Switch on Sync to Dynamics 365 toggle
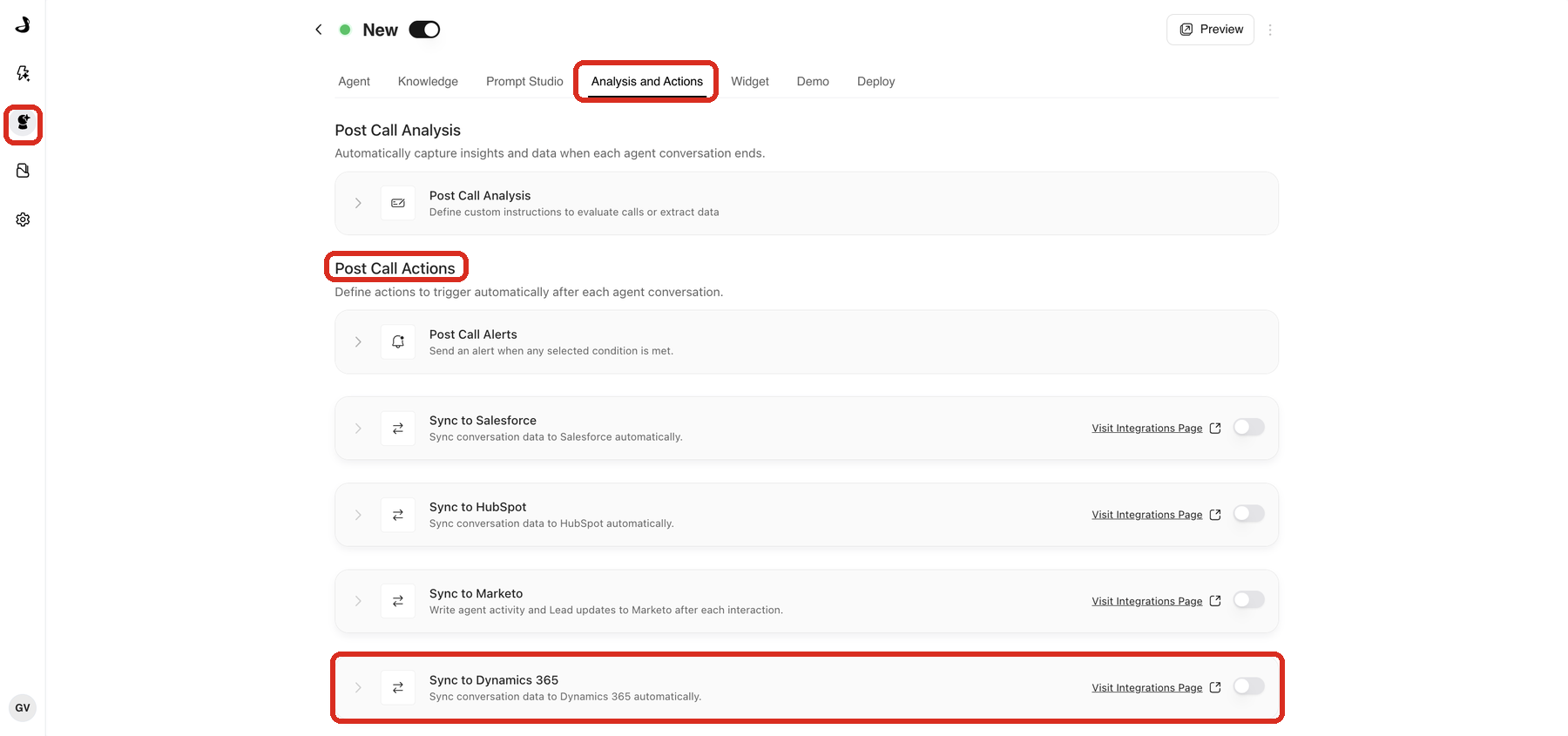 click(x=1248, y=686)
